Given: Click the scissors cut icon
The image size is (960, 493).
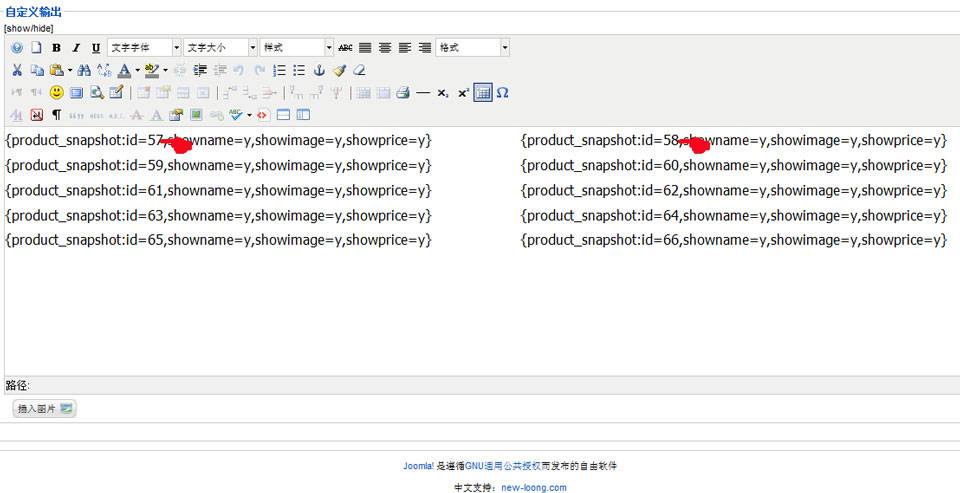Looking at the screenshot, I should pos(17,70).
